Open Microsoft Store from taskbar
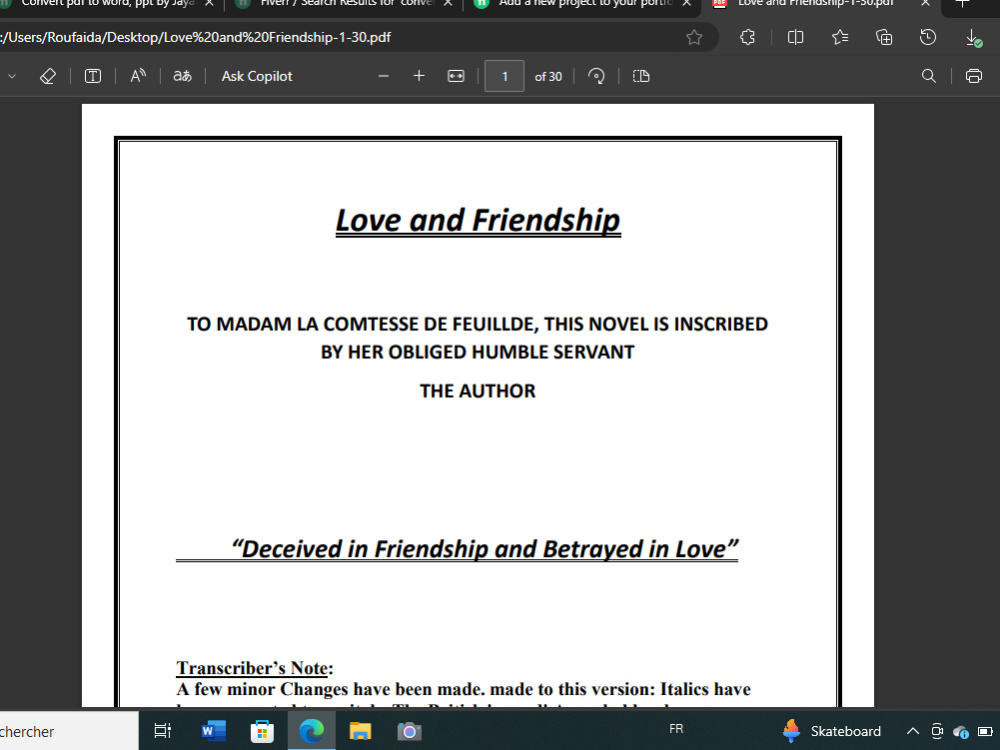The height and width of the screenshot is (750, 1000). click(262, 732)
